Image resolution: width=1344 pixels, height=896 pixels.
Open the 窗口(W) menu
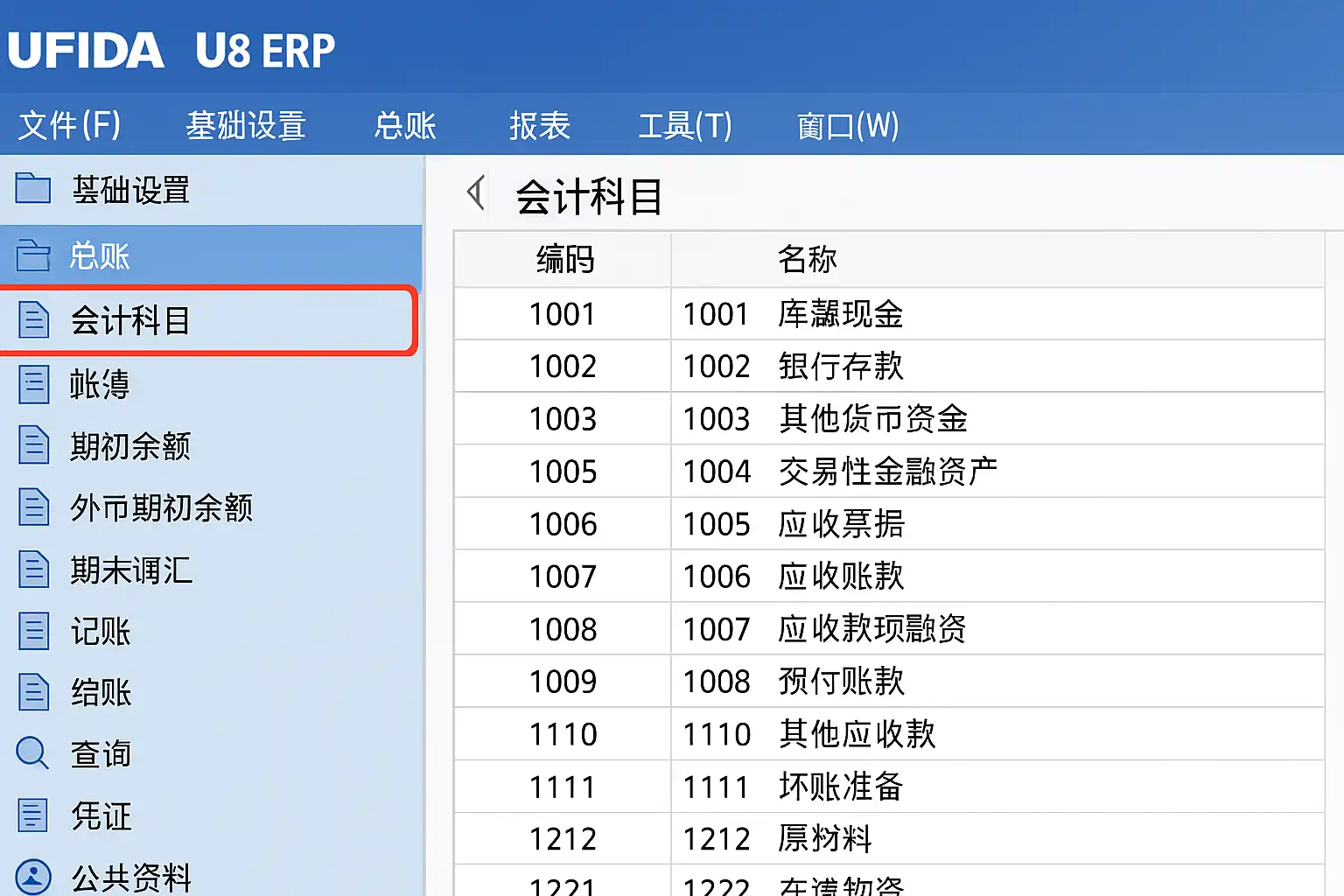pos(848,125)
